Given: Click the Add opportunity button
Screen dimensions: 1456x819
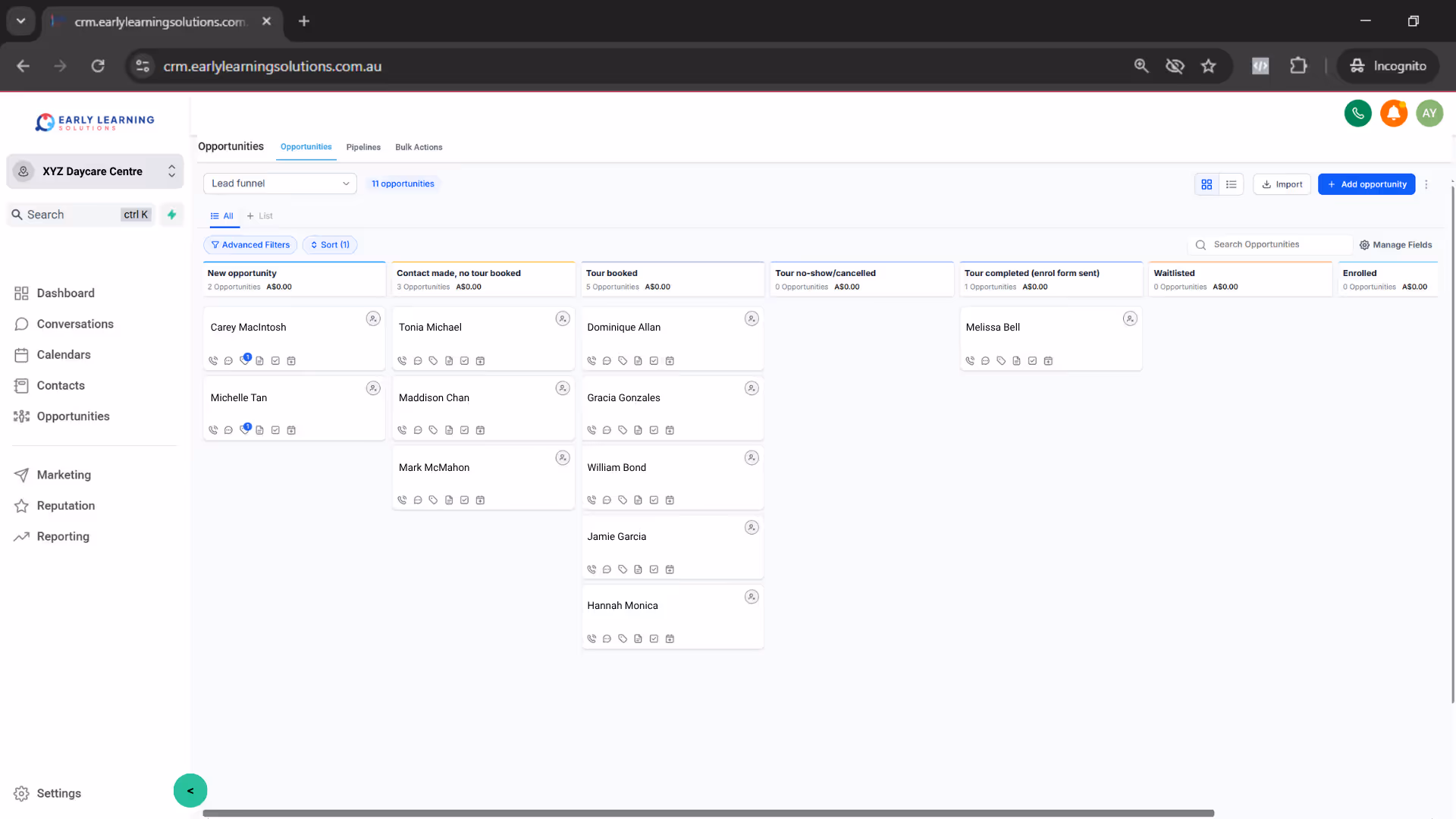Looking at the screenshot, I should (x=1367, y=184).
